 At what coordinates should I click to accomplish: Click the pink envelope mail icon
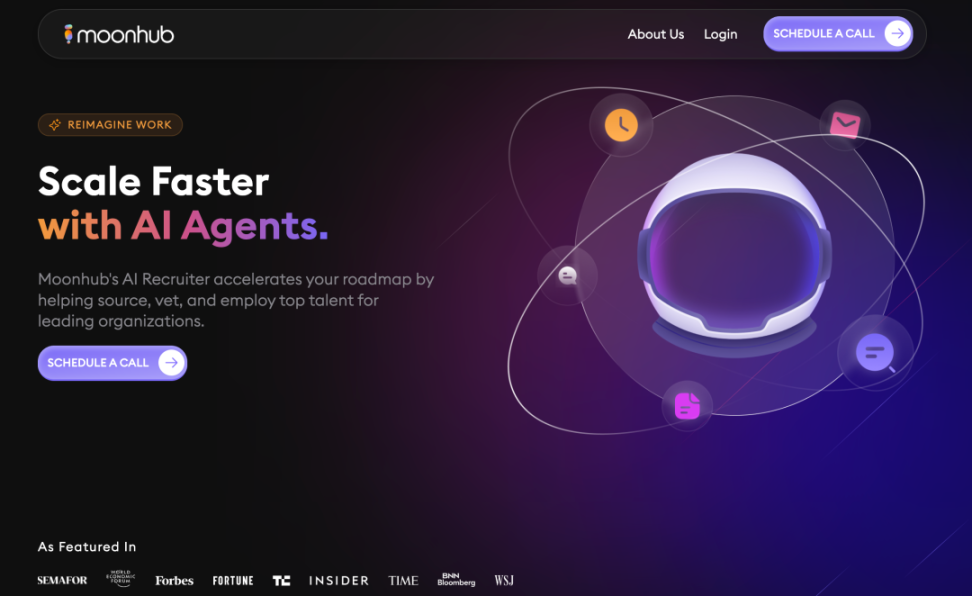tap(845, 125)
